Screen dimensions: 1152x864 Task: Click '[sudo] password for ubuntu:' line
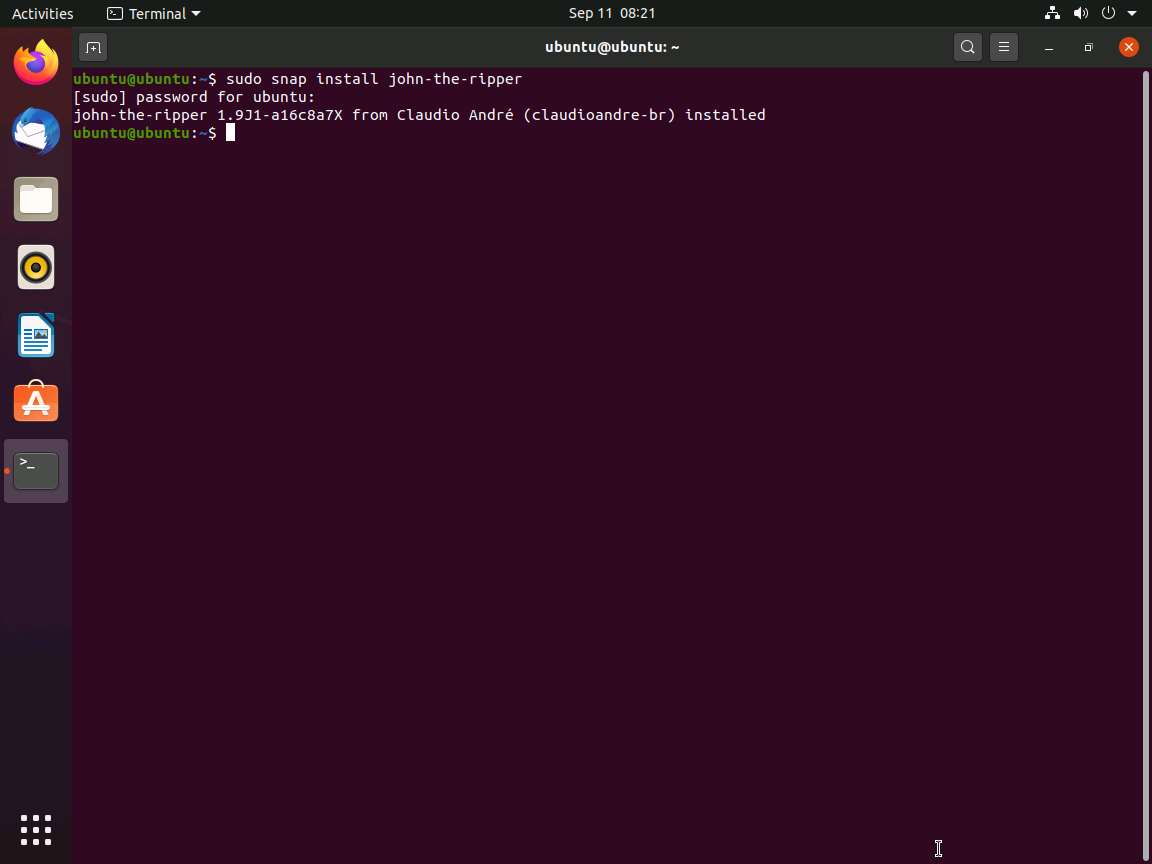tap(194, 97)
